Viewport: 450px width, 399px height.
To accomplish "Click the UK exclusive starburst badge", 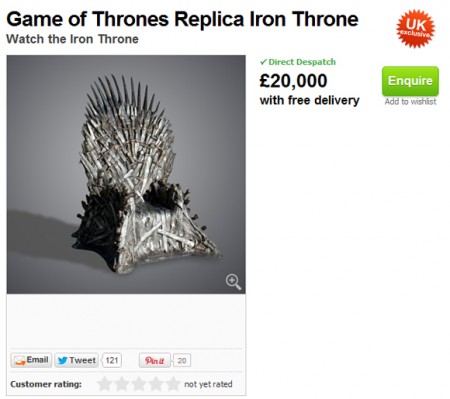I will click(415, 29).
